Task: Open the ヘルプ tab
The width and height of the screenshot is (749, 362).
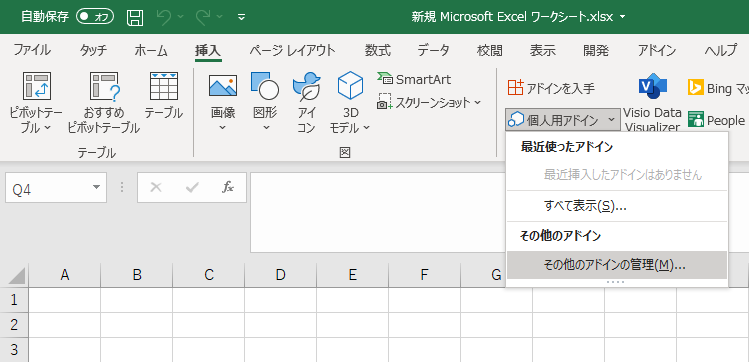Action: coord(721,50)
